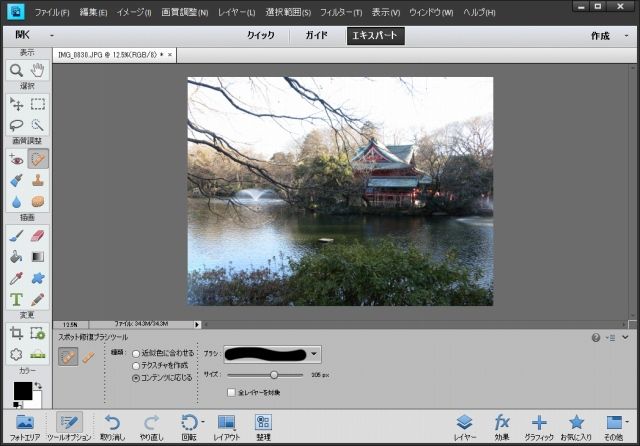Select the Lasso tool
Viewport: 640px width, 446px height.
pyautogui.click(x=16, y=125)
